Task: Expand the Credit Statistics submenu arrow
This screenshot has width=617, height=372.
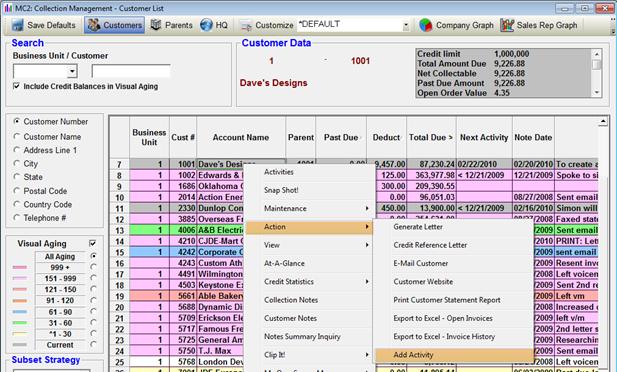Action: (x=367, y=281)
